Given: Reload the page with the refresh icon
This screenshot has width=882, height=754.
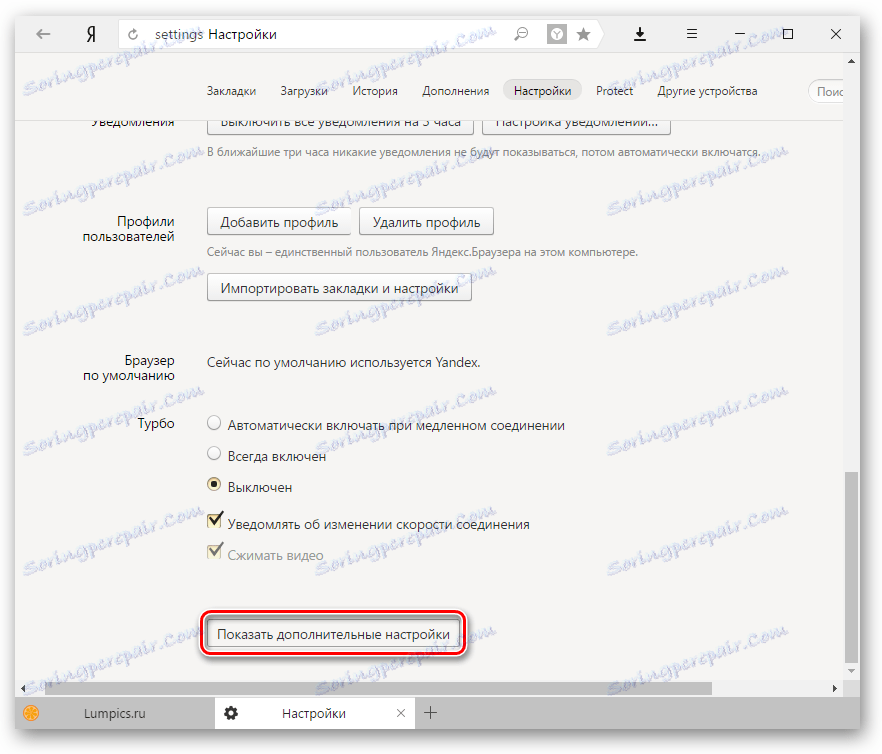Looking at the screenshot, I should (133, 34).
